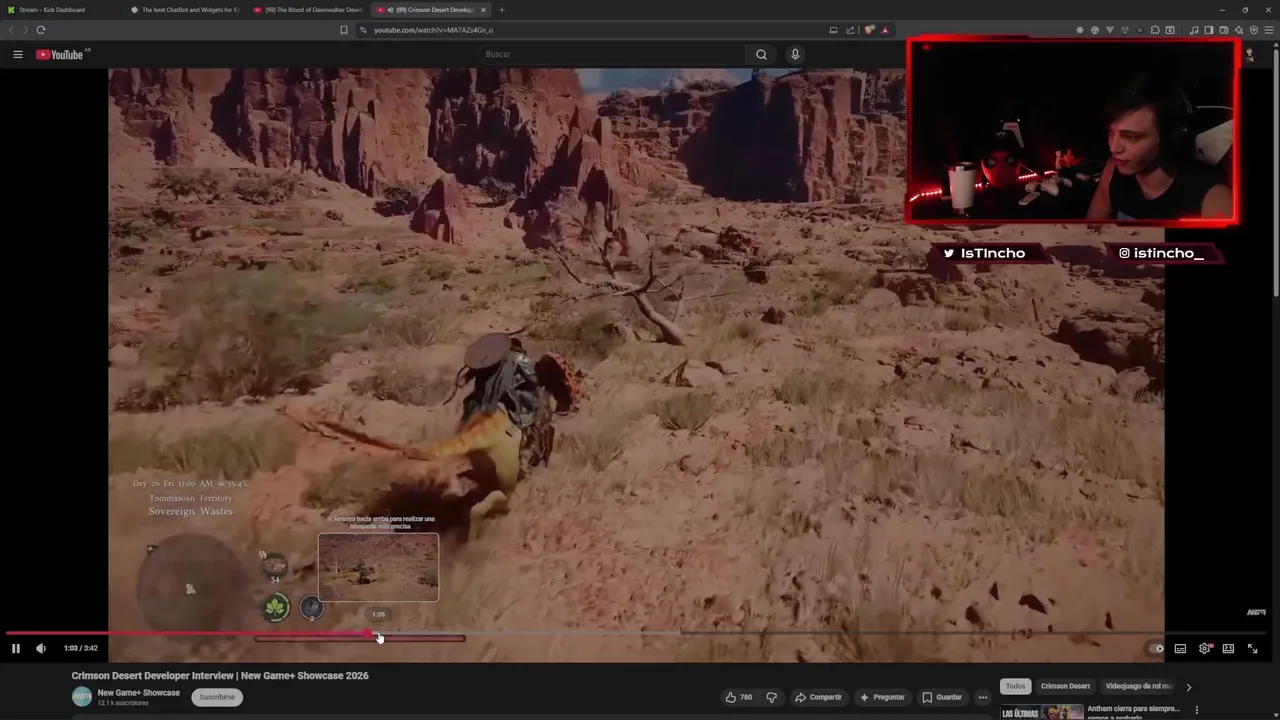Image resolution: width=1280 pixels, height=720 pixels.
Task: Toggle subtitles in the video player
Action: [1180, 648]
